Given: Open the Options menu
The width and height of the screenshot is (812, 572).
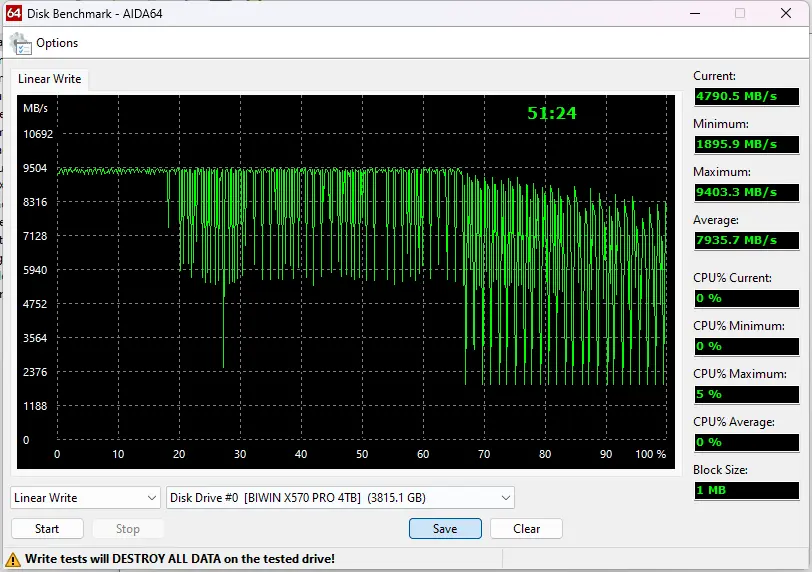Looking at the screenshot, I should tap(56, 43).
